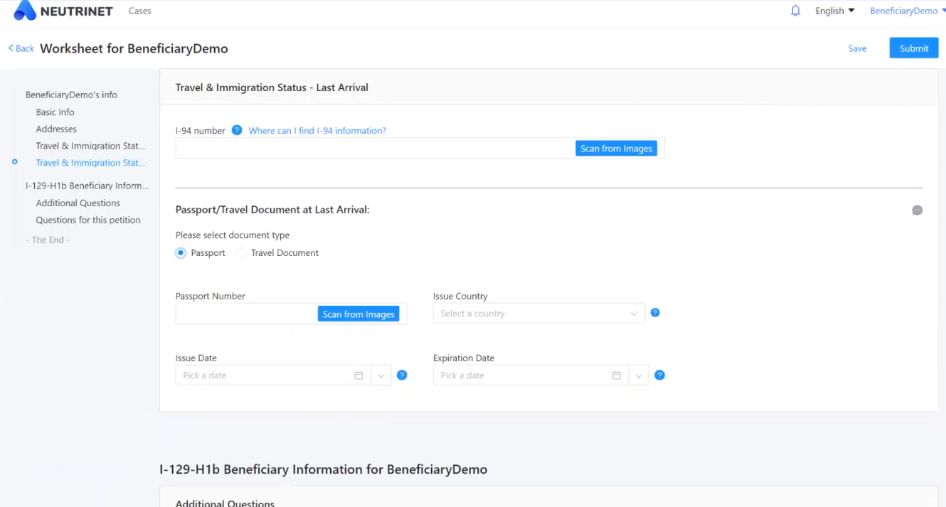
Task: Click the Issue Date help icon
Action: click(x=402, y=375)
